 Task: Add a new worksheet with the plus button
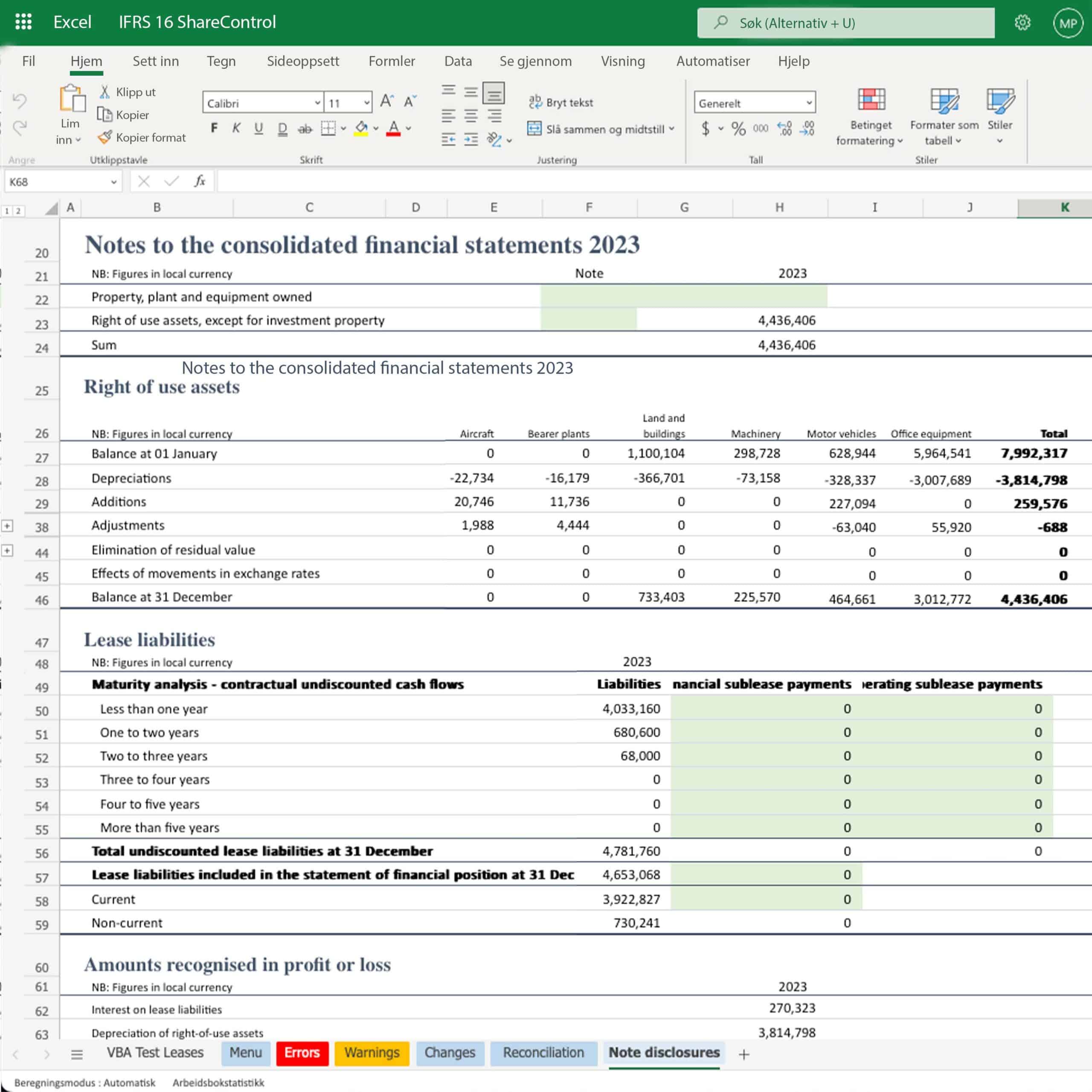(744, 1054)
